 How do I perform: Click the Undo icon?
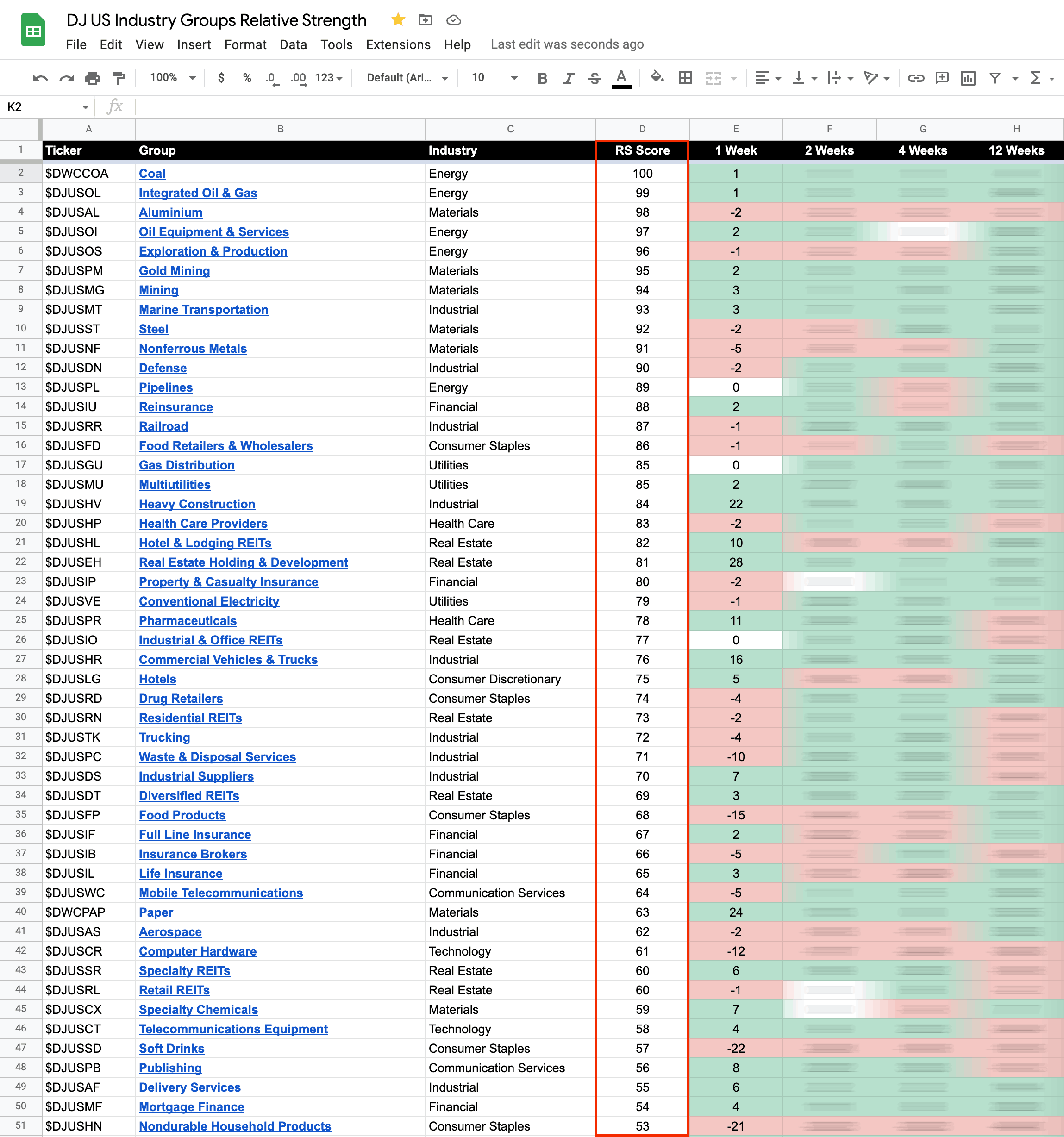click(x=40, y=78)
